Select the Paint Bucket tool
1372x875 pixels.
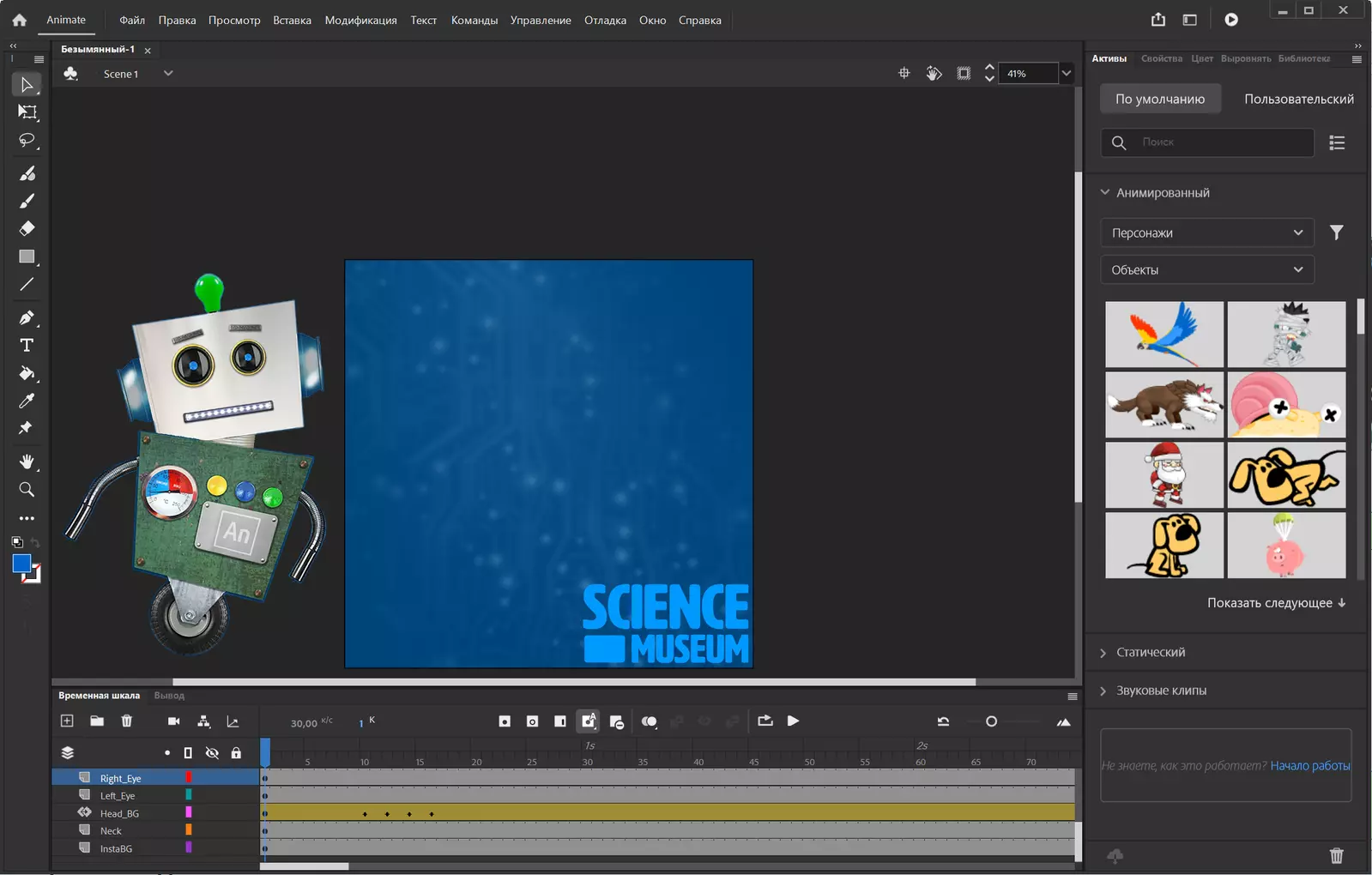[27, 373]
